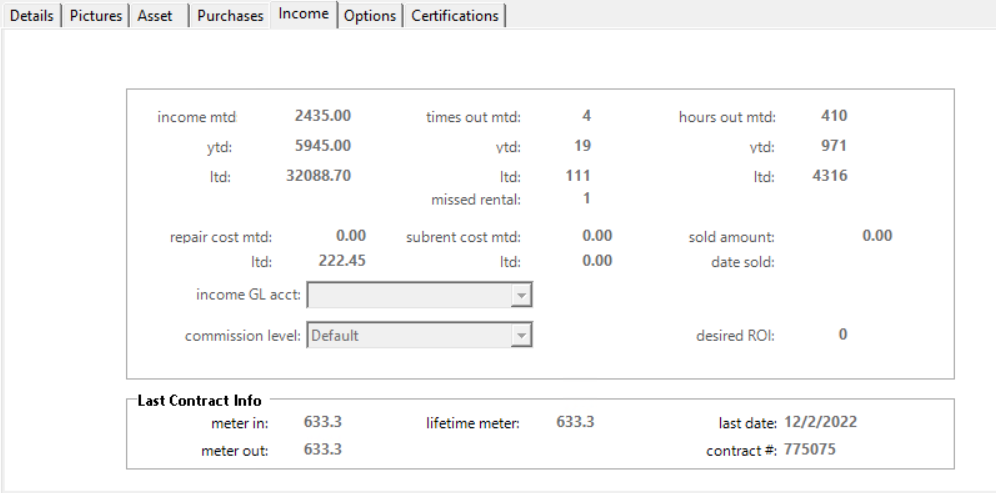Click the date sold label
The image size is (996, 493).
[743, 262]
